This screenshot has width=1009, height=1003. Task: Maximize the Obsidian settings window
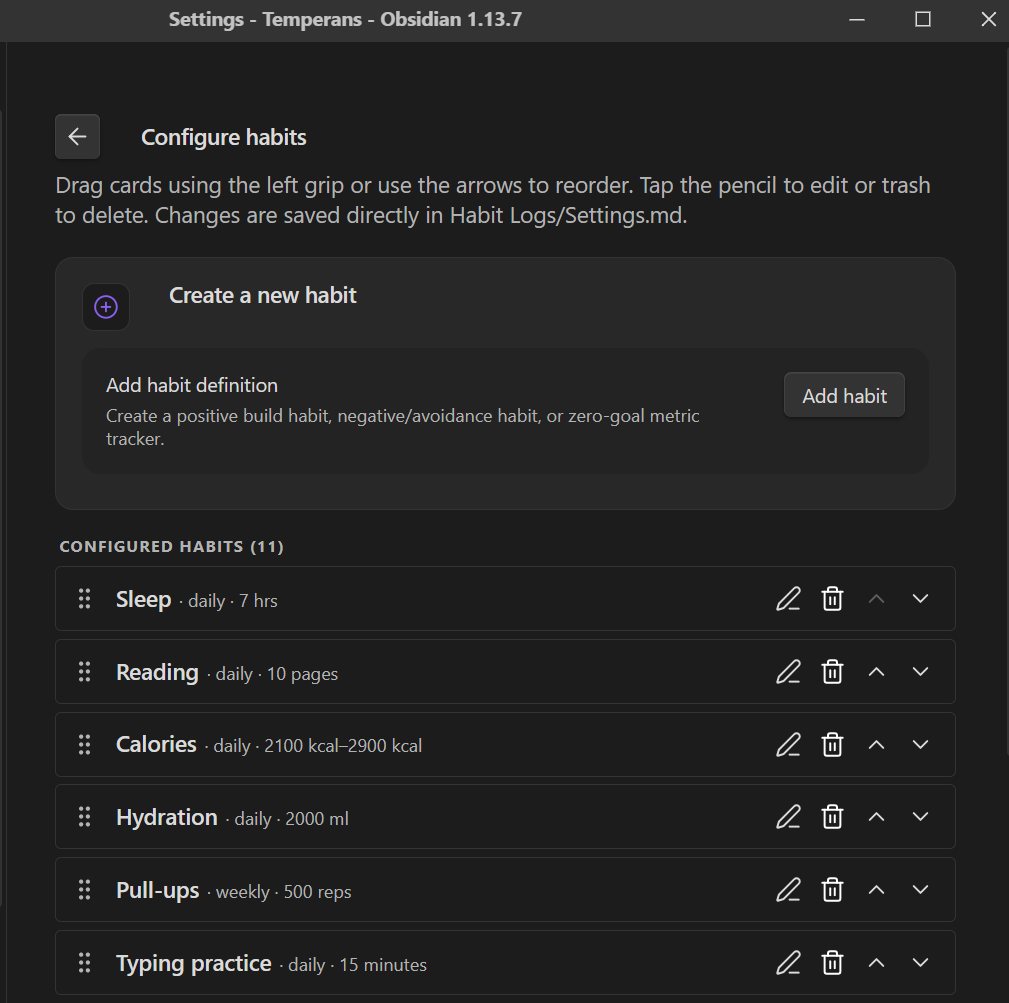tap(923, 20)
